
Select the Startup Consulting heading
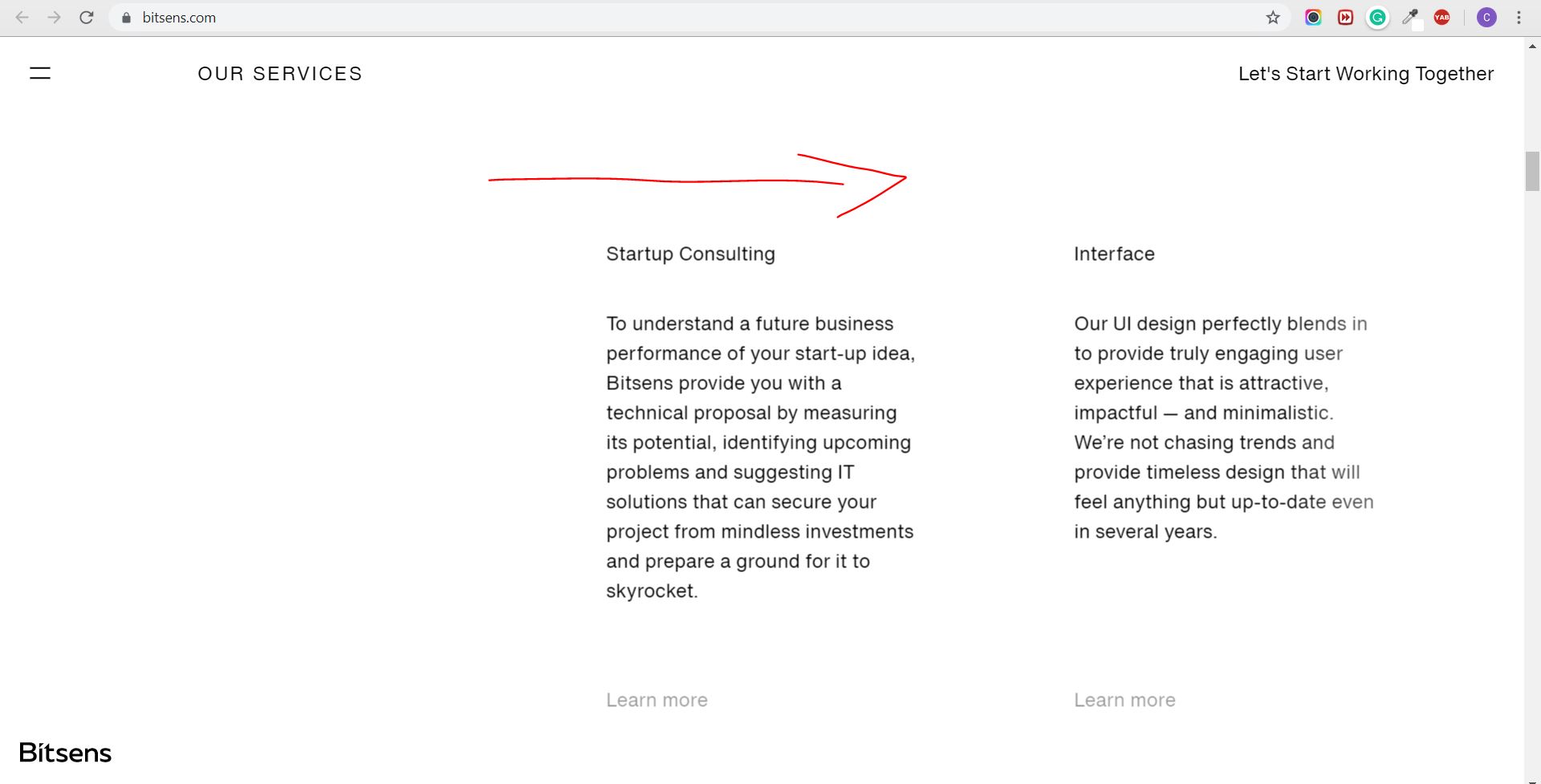pyautogui.click(x=690, y=254)
